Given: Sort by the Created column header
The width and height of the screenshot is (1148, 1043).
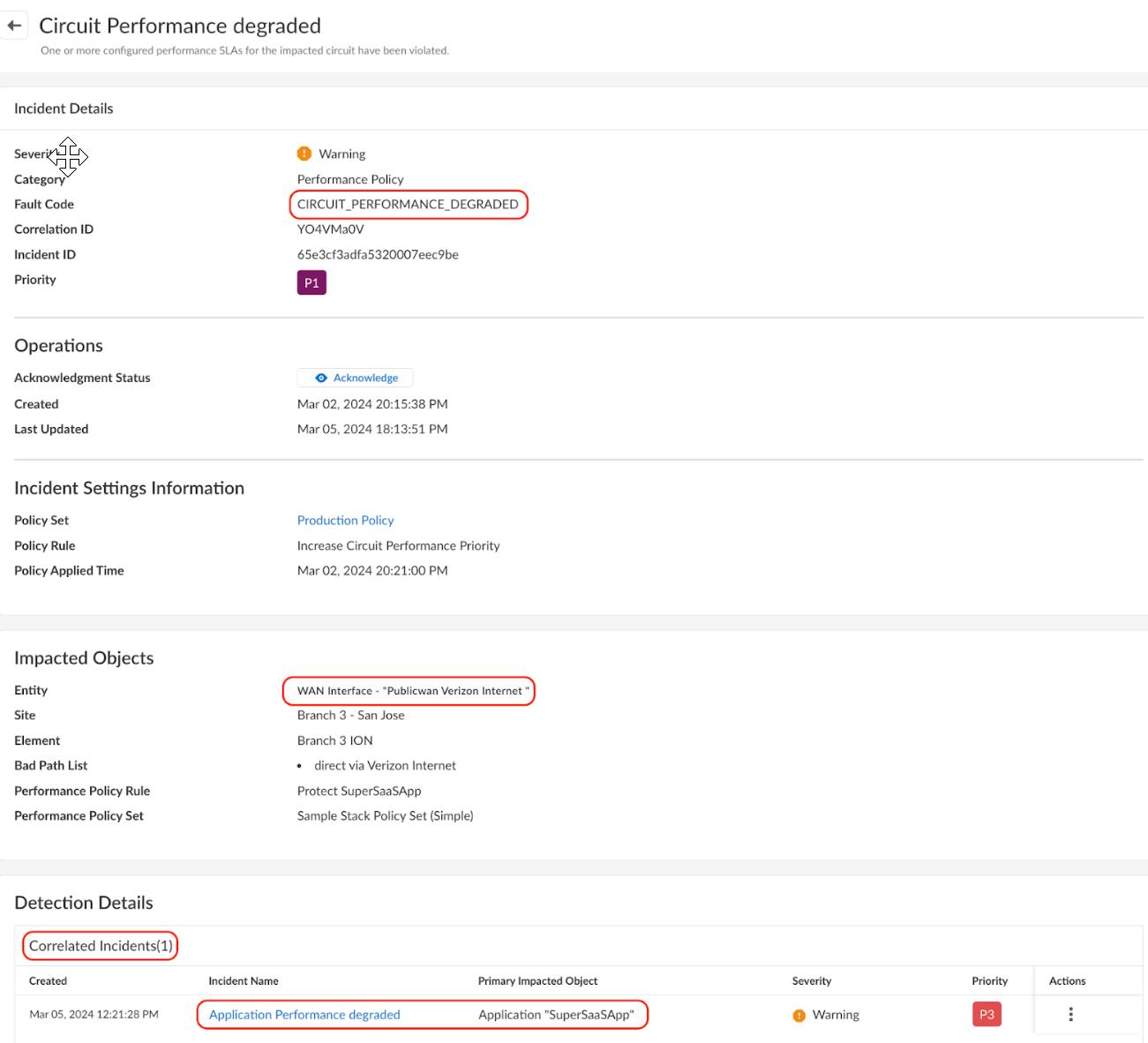Looking at the screenshot, I should [48, 981].
